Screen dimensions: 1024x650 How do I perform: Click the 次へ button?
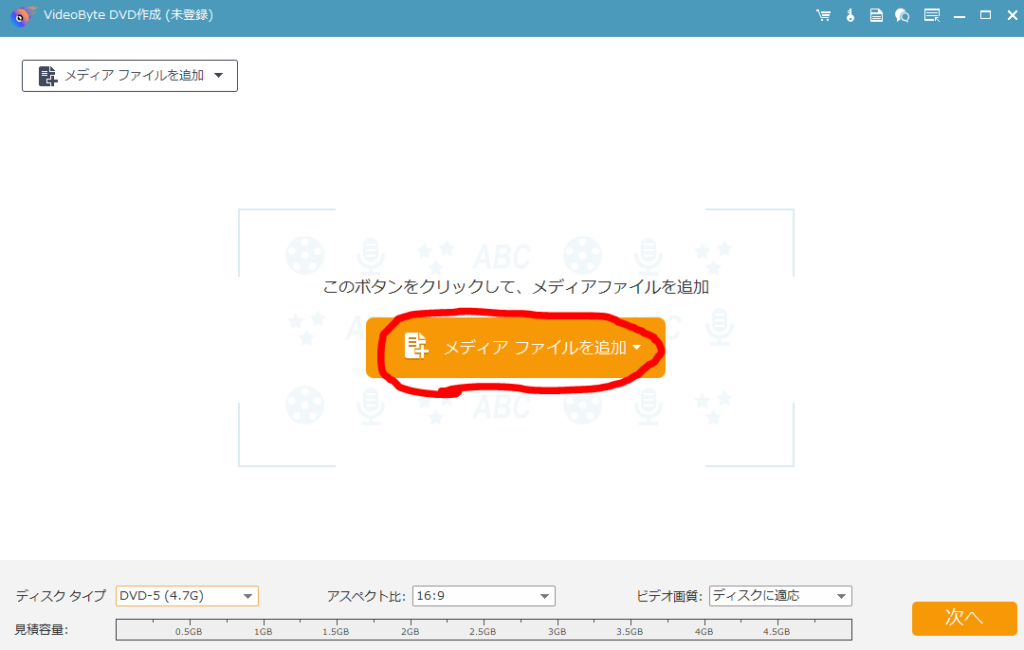pyautogui.click(x=963, y=618)
